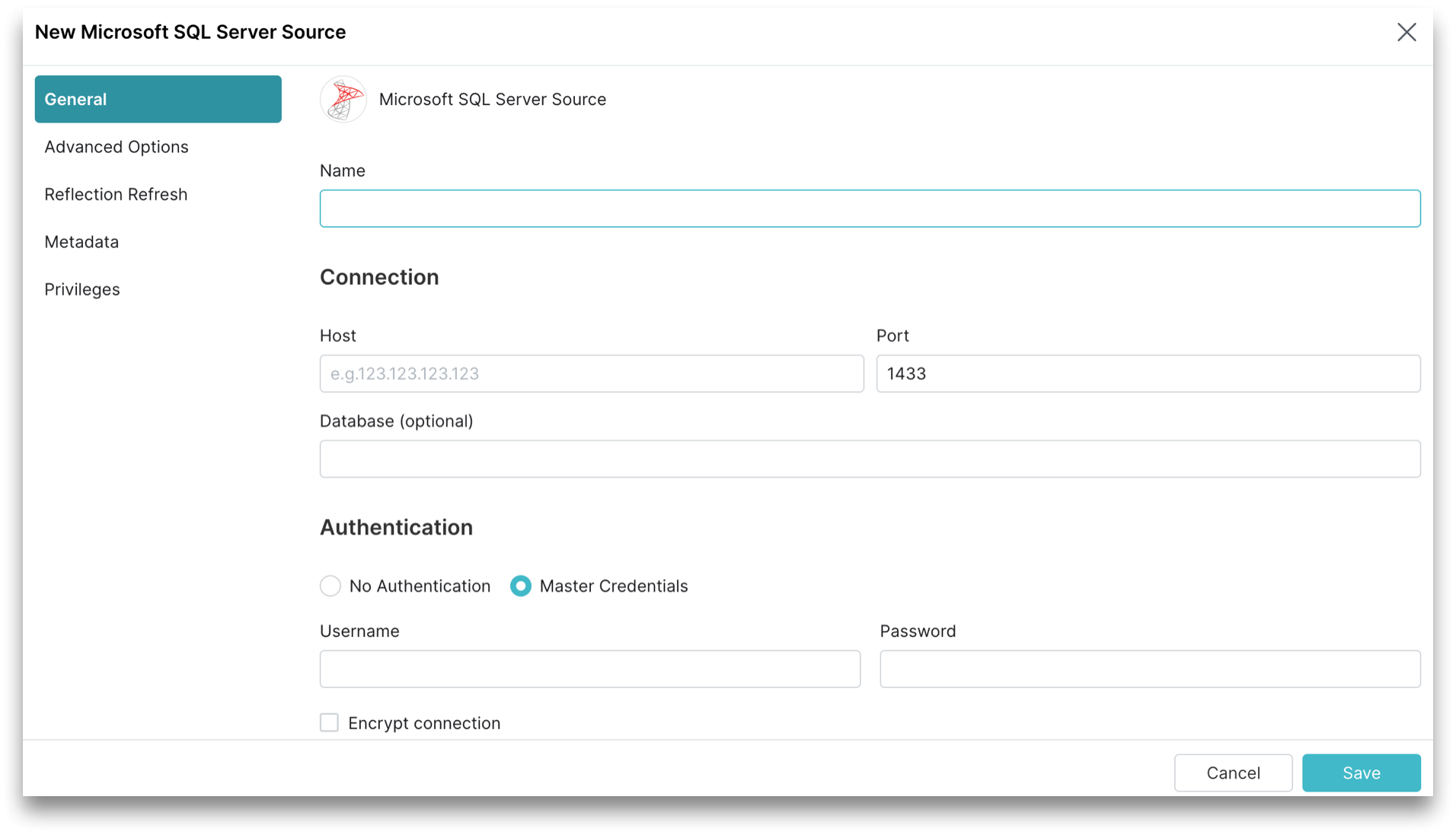Open the Privileges section
Screen dimensions: 1456x835
point(82,289)
